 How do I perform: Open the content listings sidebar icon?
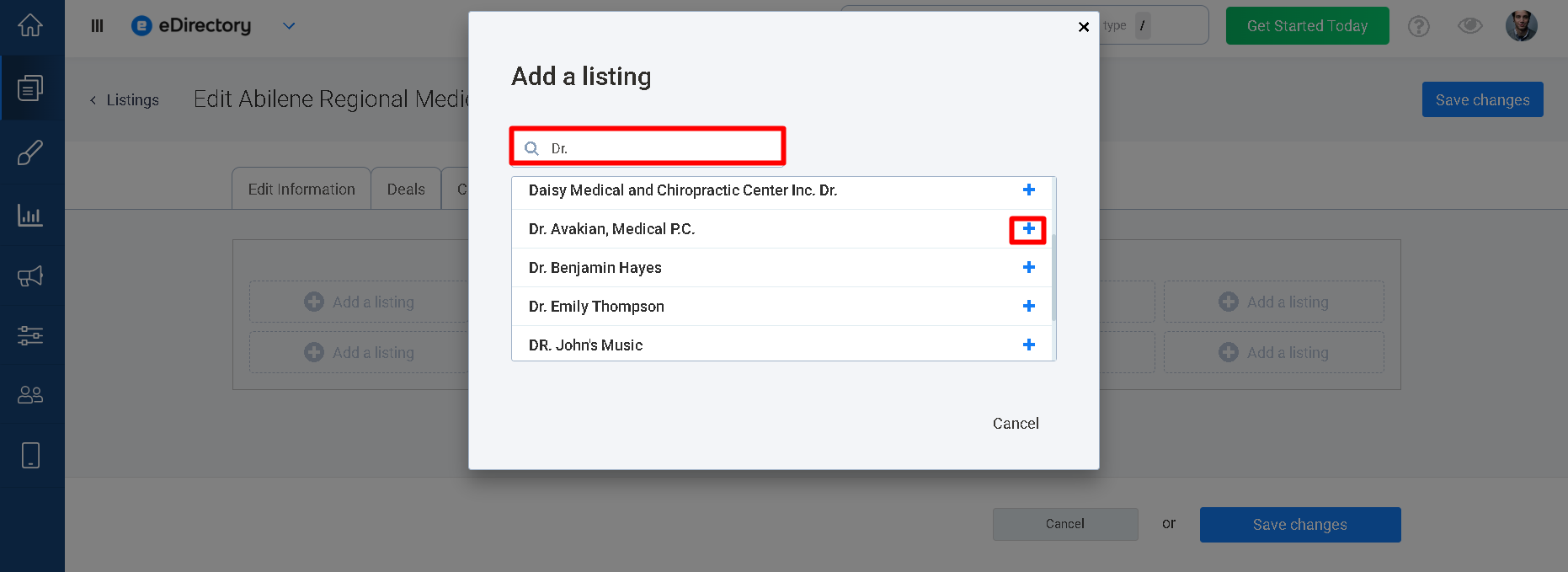(x=30, y=88)
